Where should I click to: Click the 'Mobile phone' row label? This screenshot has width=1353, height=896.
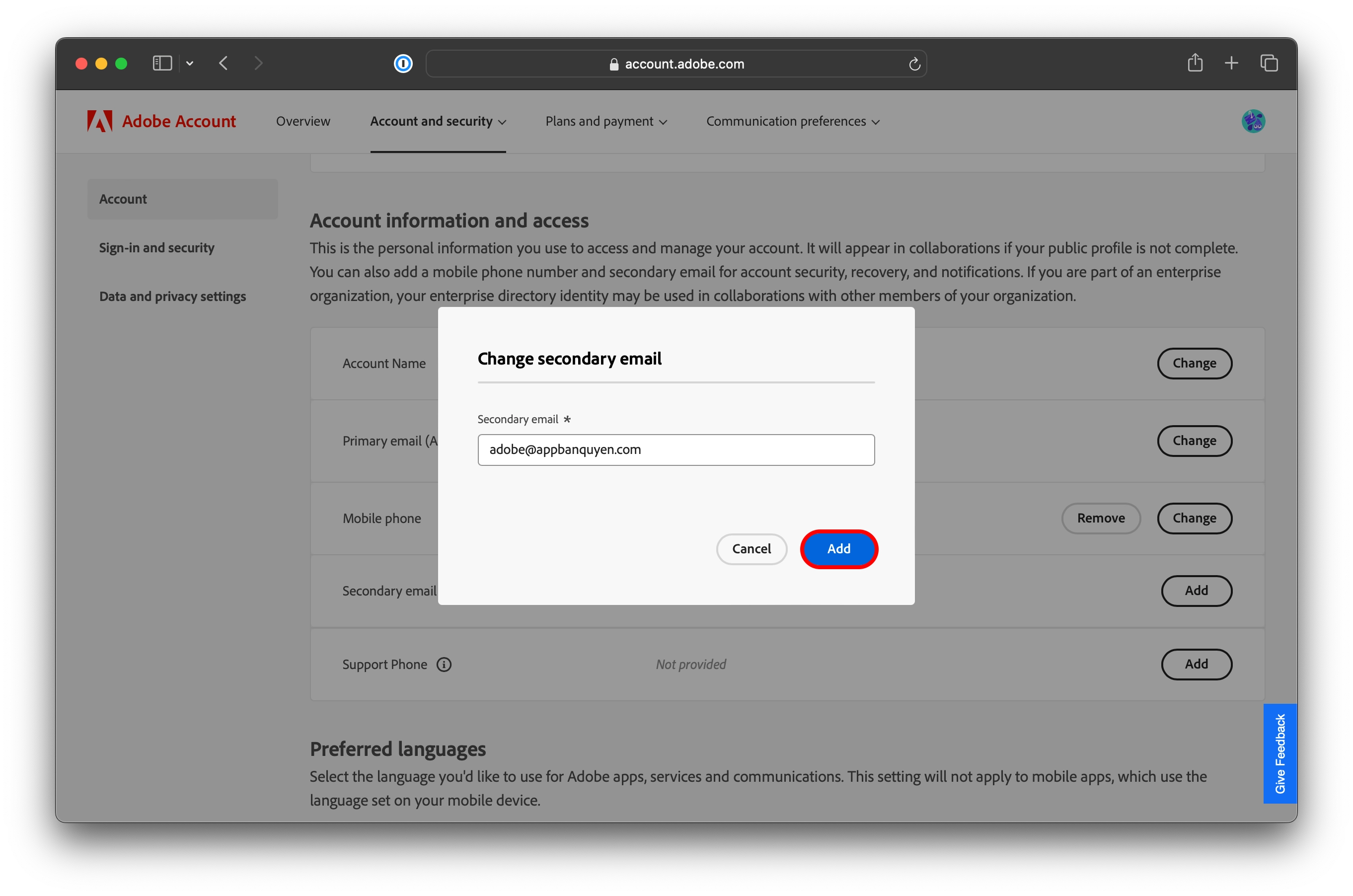[381, 519]
